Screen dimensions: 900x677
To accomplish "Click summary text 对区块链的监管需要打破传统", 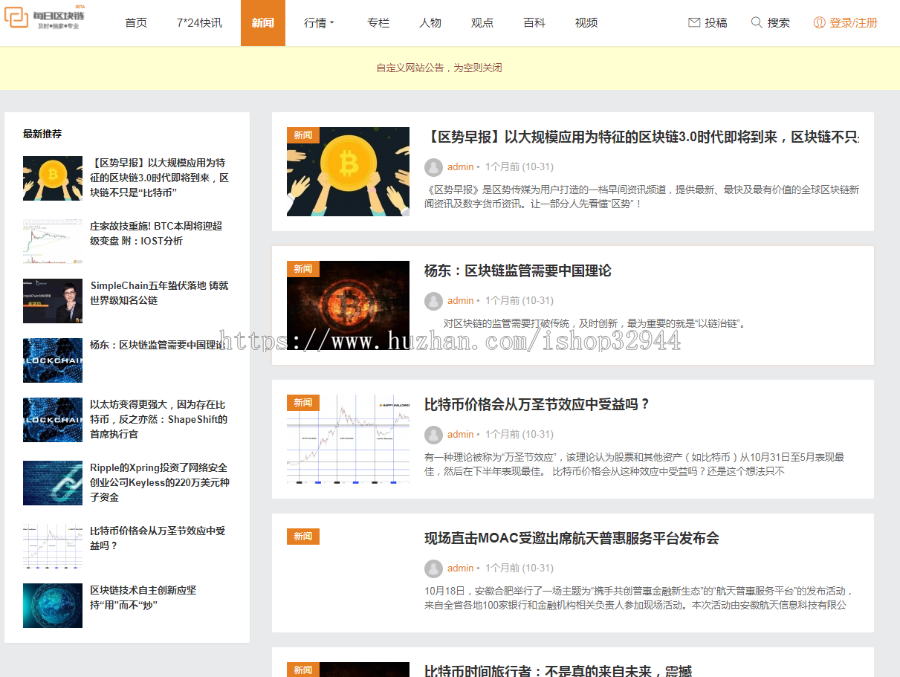I will tap(594, 324).
